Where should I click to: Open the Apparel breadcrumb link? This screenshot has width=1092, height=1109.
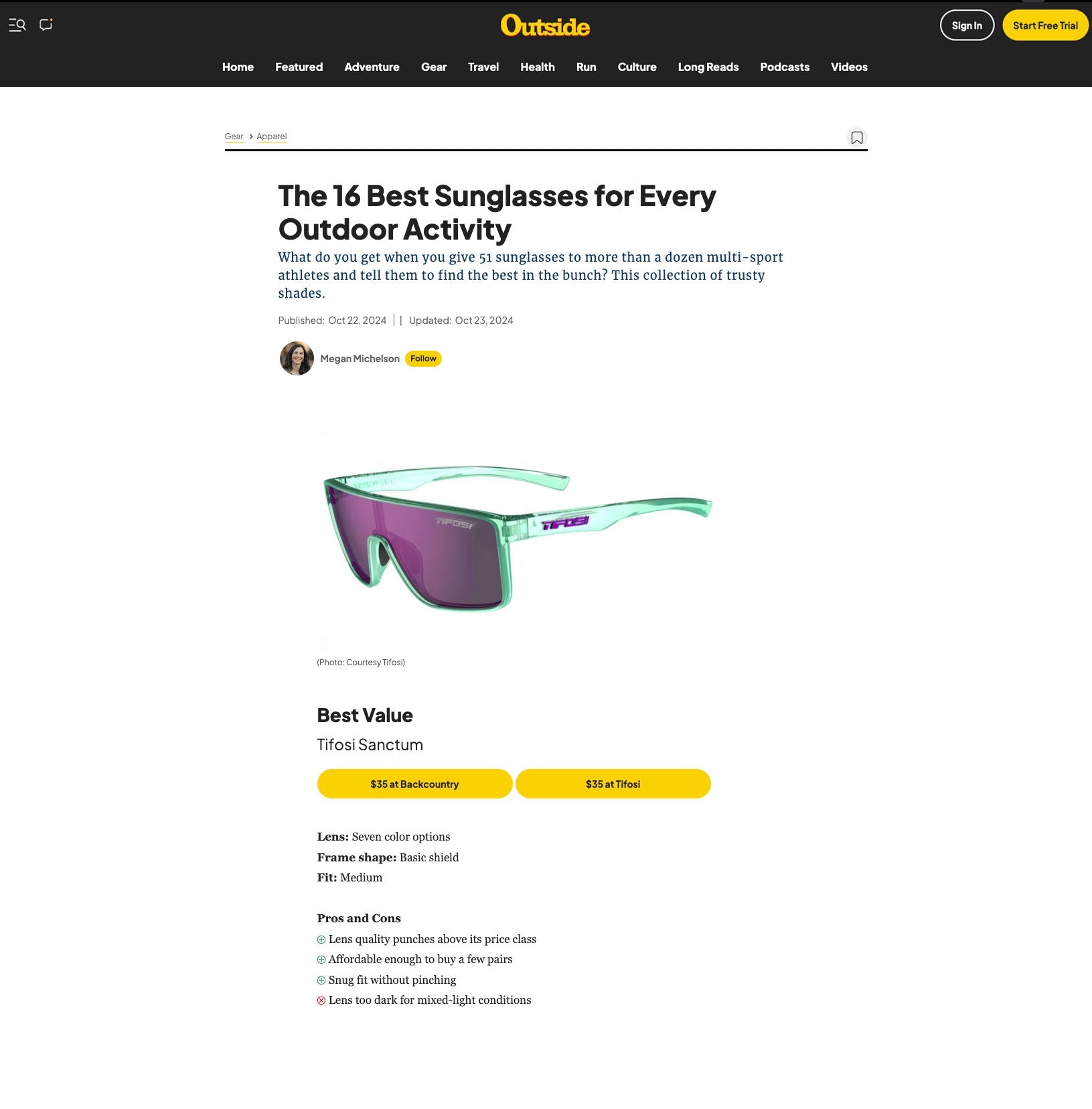tap(271, 137)
